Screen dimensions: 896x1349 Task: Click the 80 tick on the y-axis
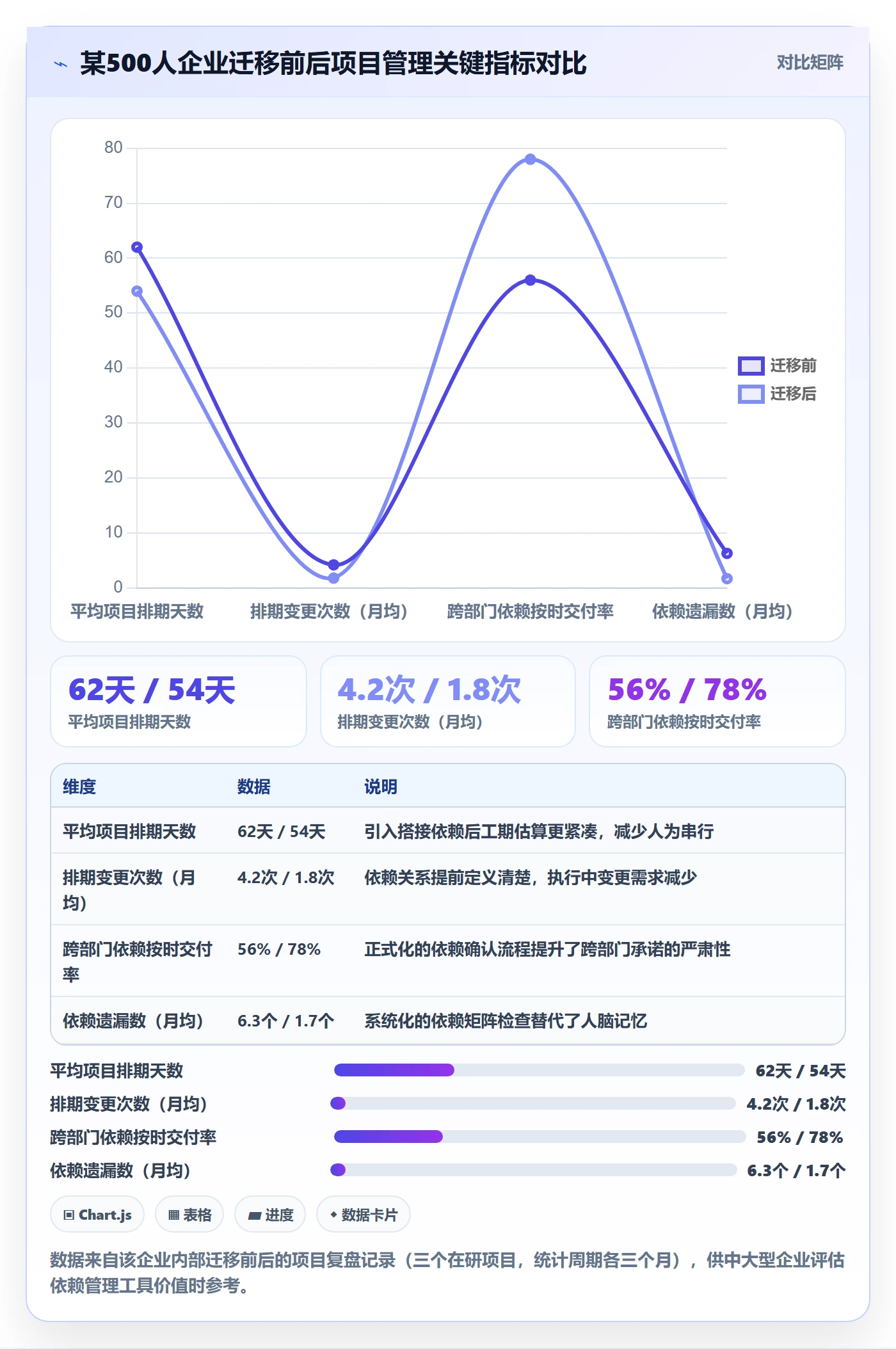113,147
